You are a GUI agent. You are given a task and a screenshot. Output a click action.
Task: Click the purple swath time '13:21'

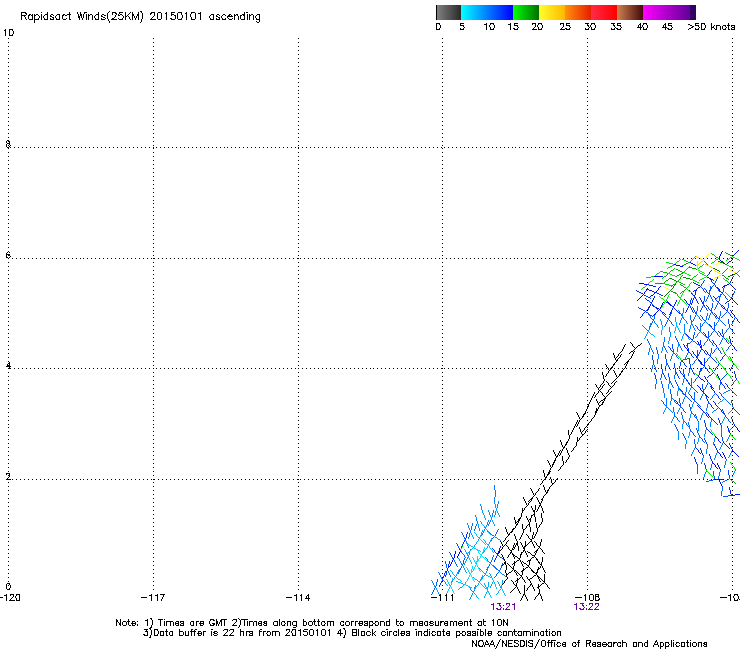[503, 607]
